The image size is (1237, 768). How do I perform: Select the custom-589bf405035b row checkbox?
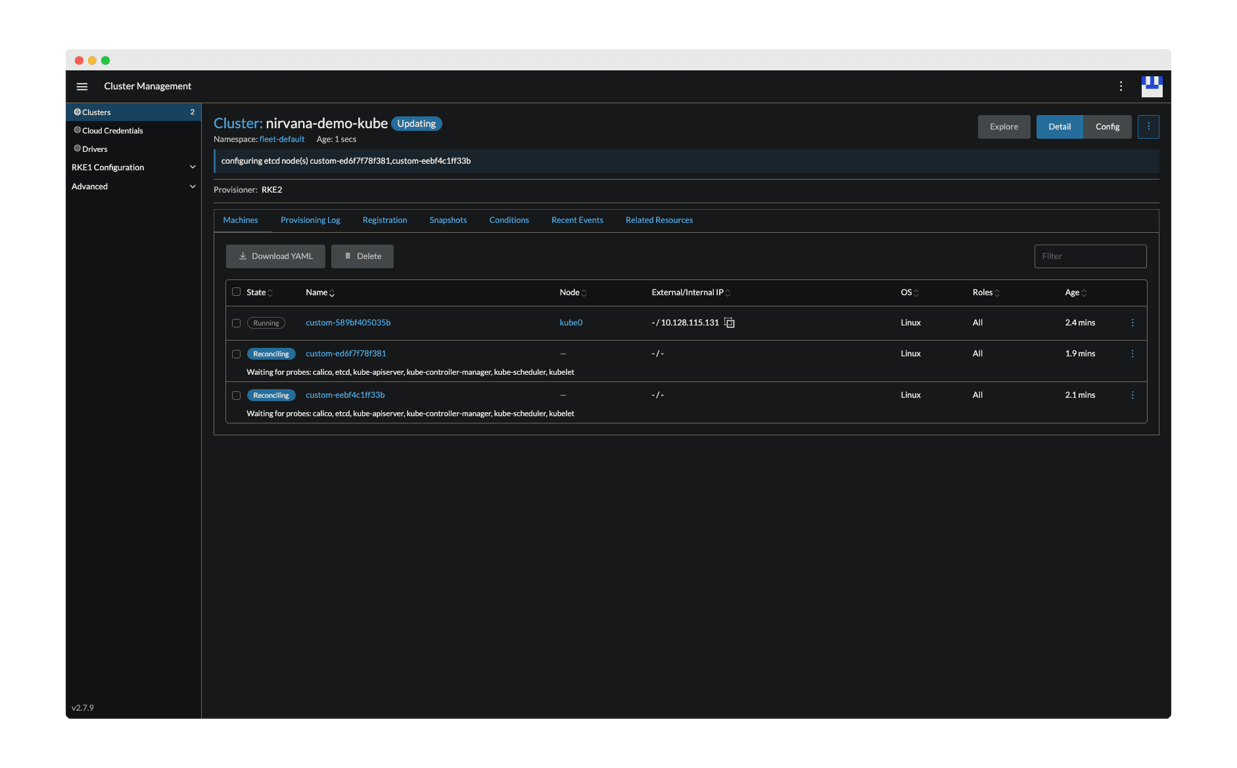pos(236,323)
